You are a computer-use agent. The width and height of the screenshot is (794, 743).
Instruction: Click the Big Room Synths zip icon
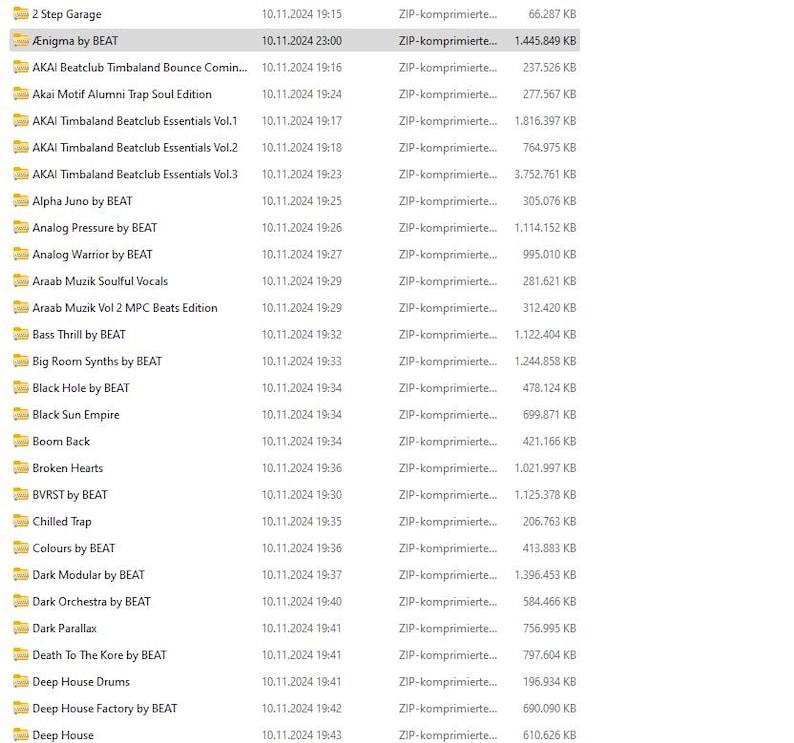pyautogui.click(x=21, y=361)
